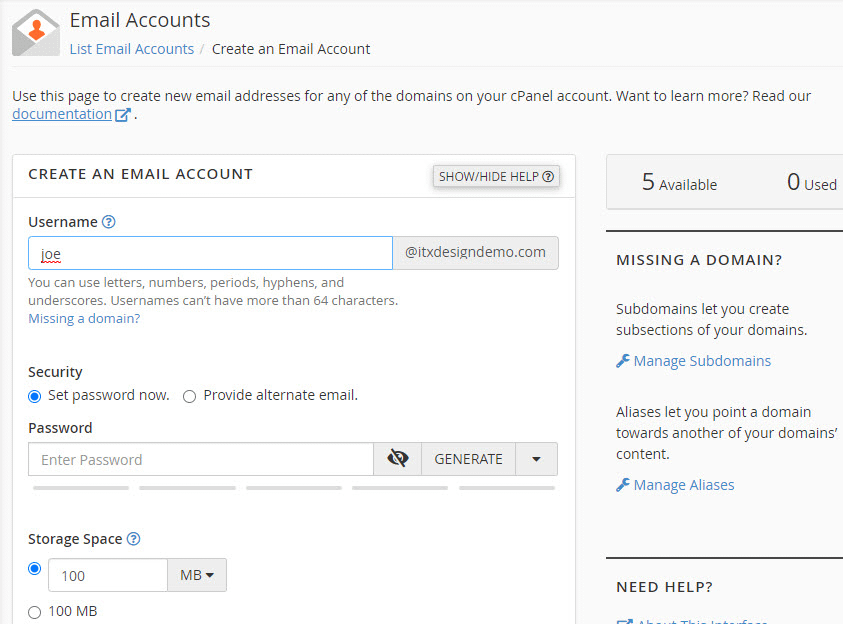Open the Storage Space help question mark
Image resolution: width=843 pixels, height=624 pixels.
click(x=134, y=539)
